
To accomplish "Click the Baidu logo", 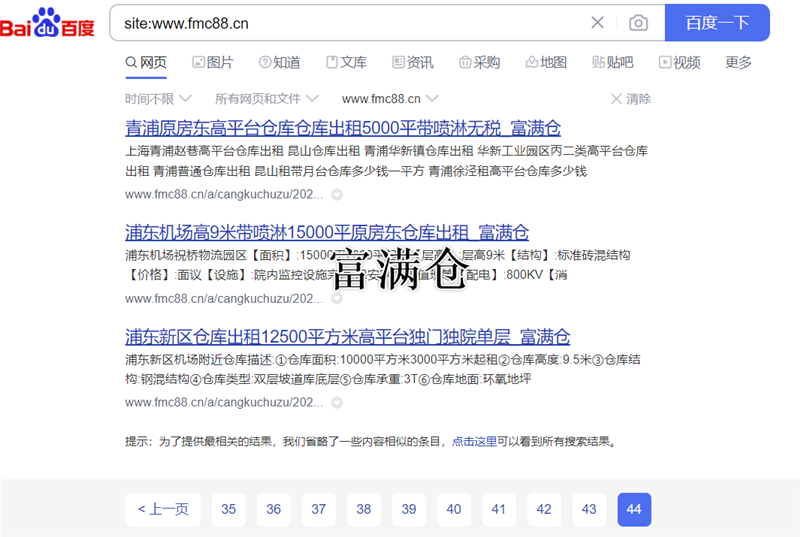I will 48,23.
